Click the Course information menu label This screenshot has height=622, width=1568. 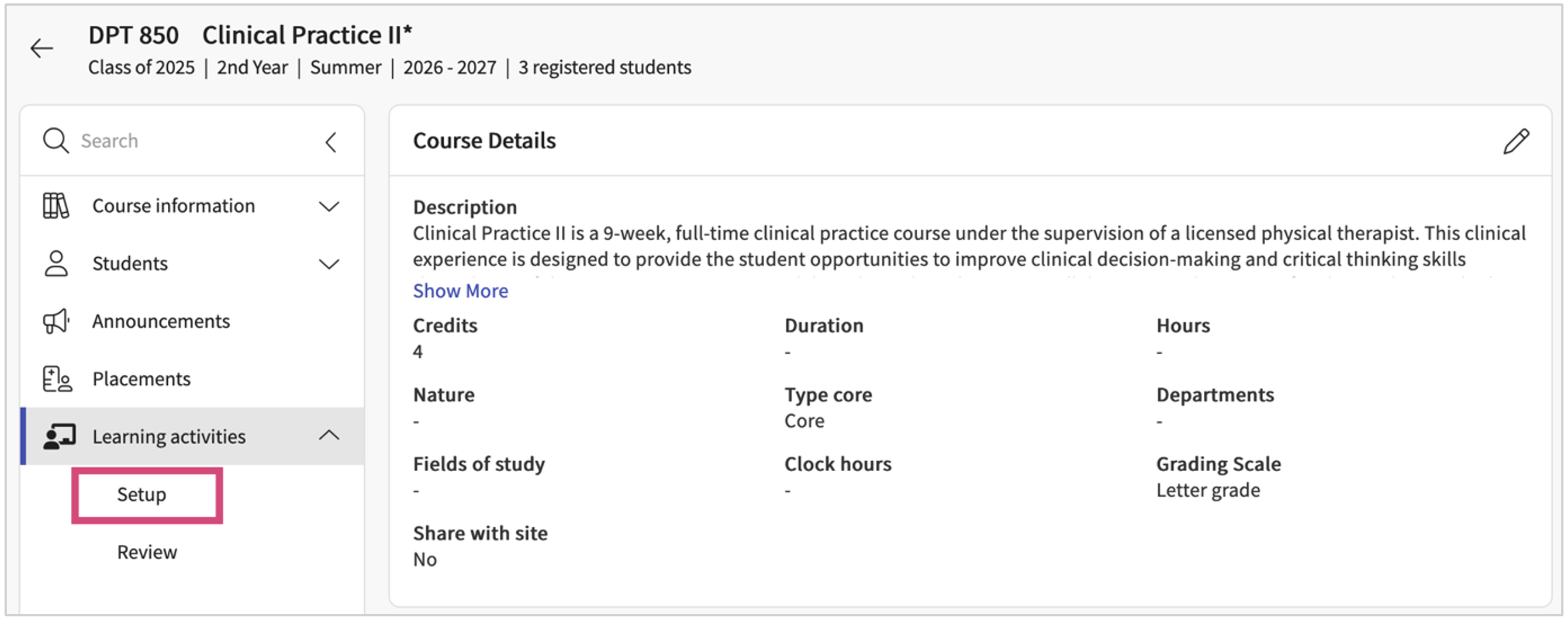174,206
